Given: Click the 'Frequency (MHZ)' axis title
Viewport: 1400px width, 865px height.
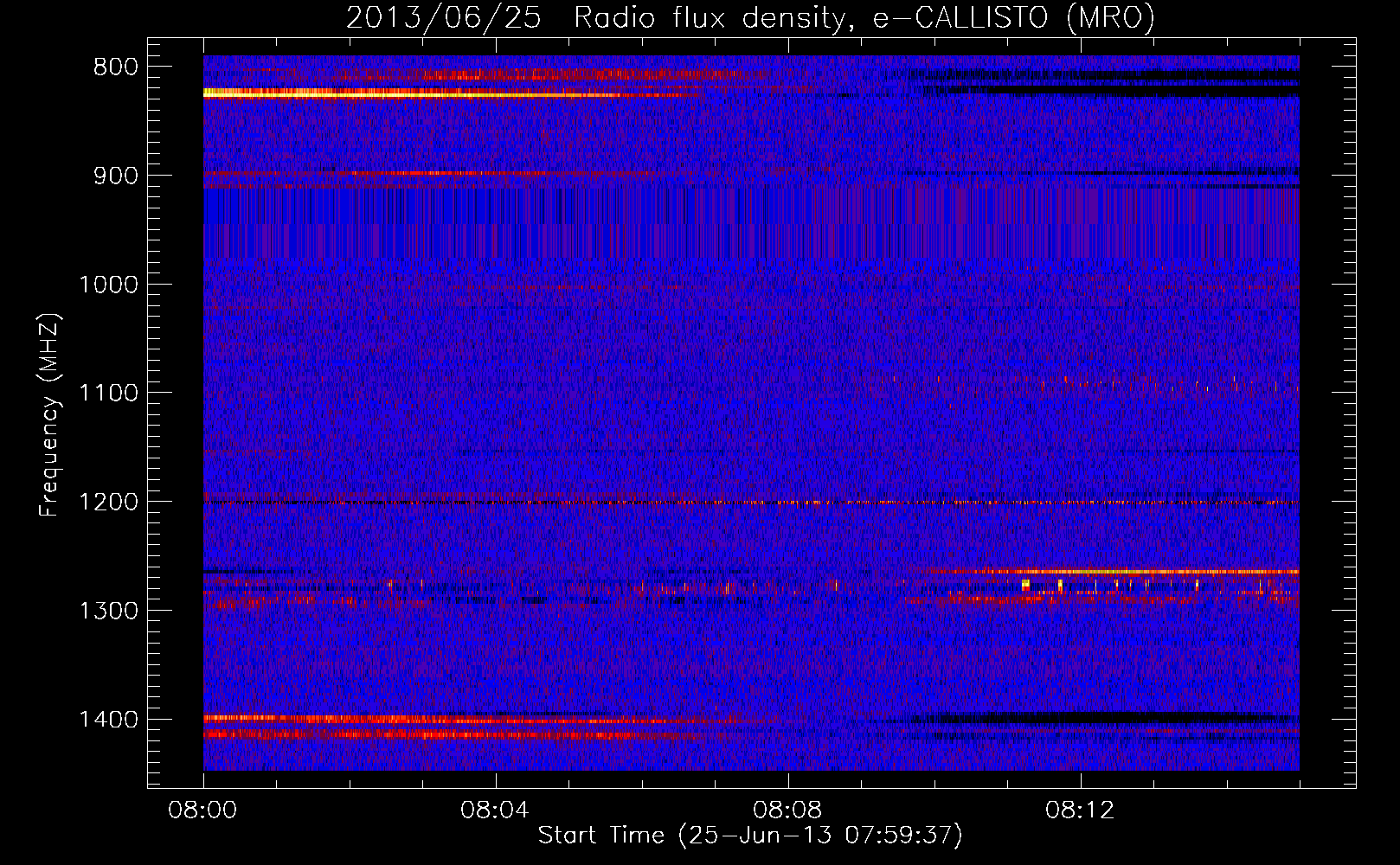Looking at the screenshot, I should click(50, 415).
